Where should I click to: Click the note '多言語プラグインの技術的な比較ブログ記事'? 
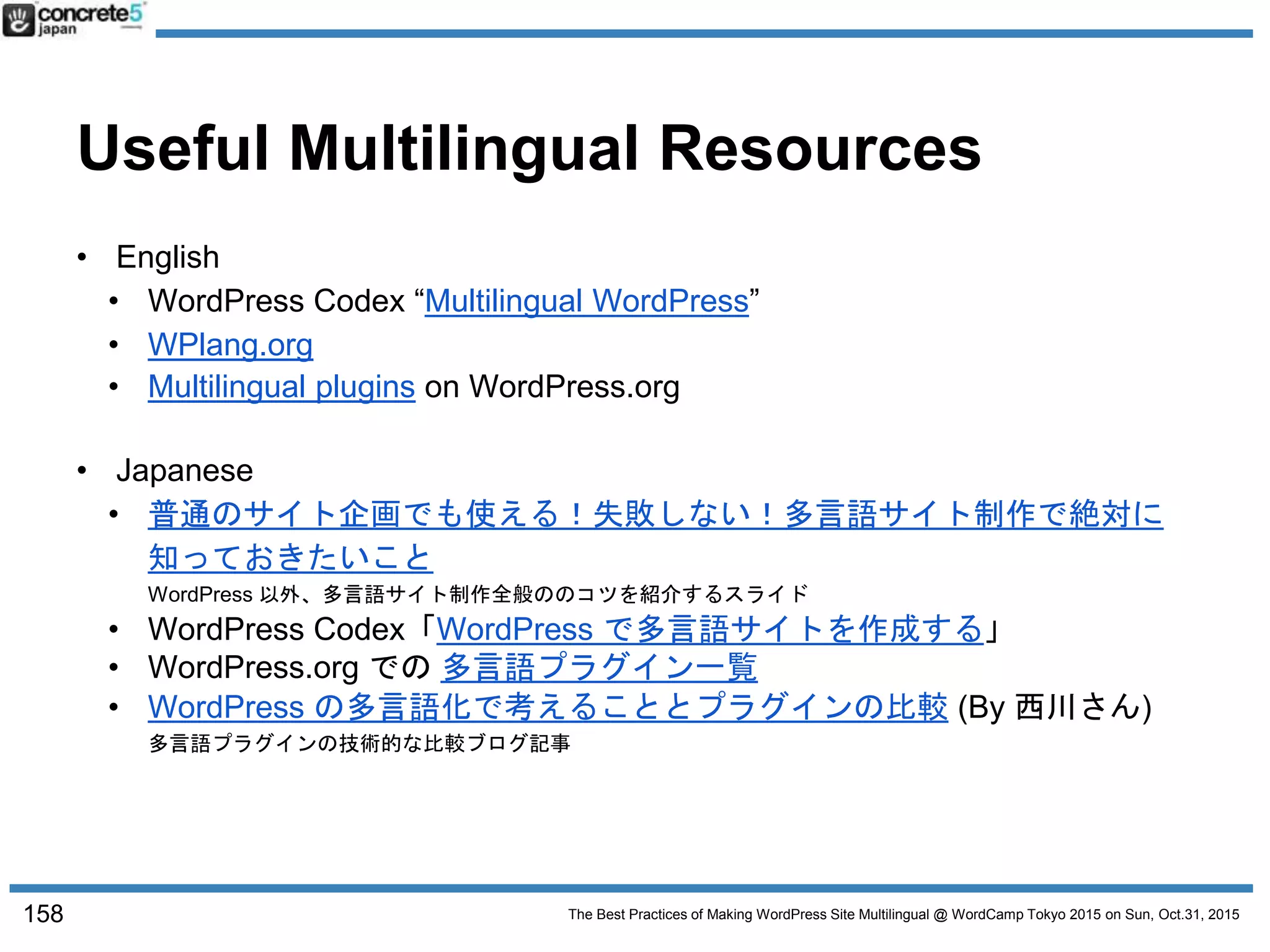[359, 743]
